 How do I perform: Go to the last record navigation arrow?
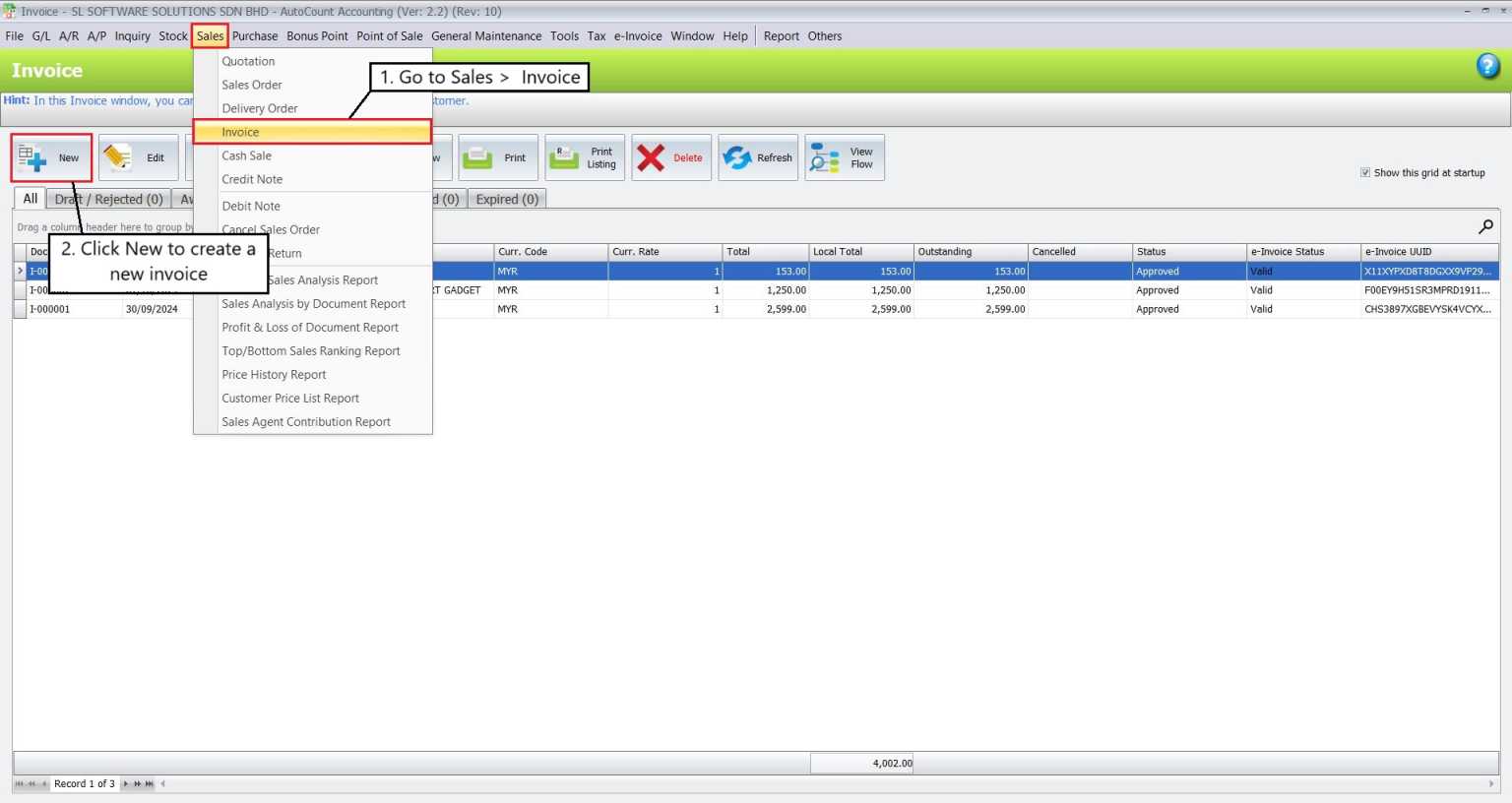click(150, 784)
